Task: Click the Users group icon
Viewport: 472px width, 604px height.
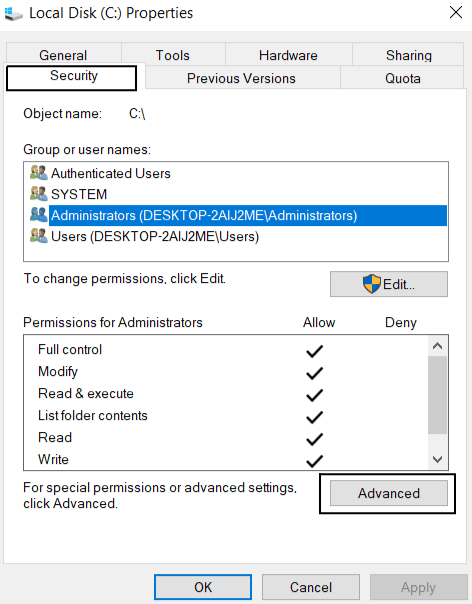Action: (x=39, y=236)
